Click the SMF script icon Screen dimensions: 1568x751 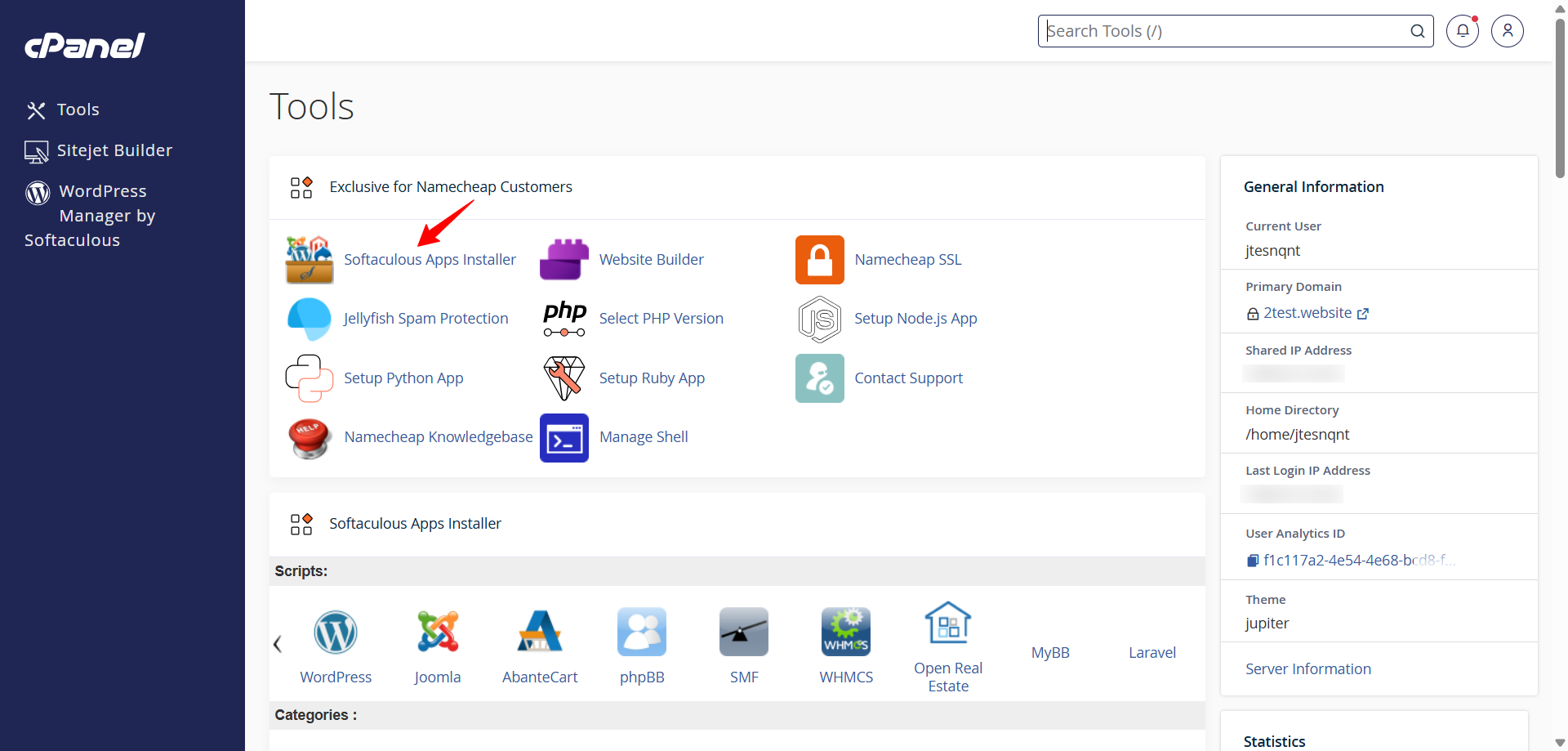[x=744, y=632]
